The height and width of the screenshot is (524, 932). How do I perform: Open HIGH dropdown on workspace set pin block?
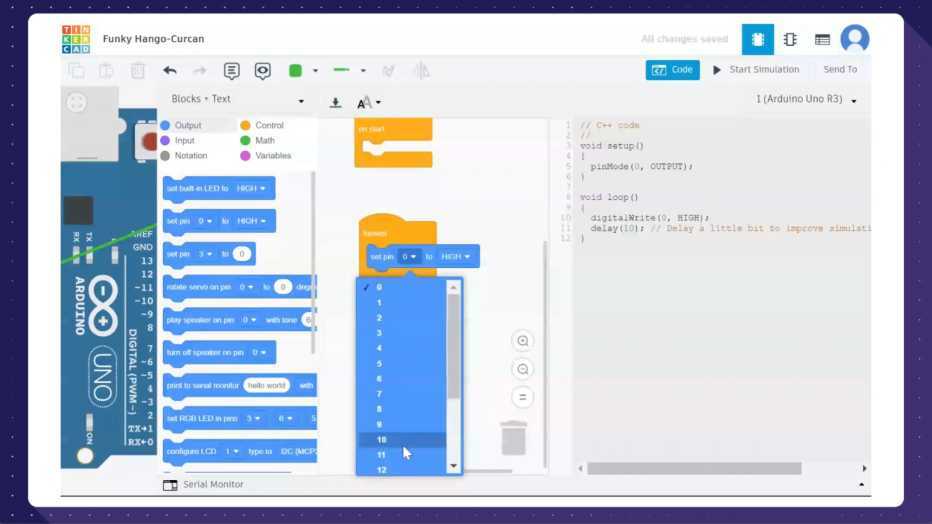[x=454, y=257]
